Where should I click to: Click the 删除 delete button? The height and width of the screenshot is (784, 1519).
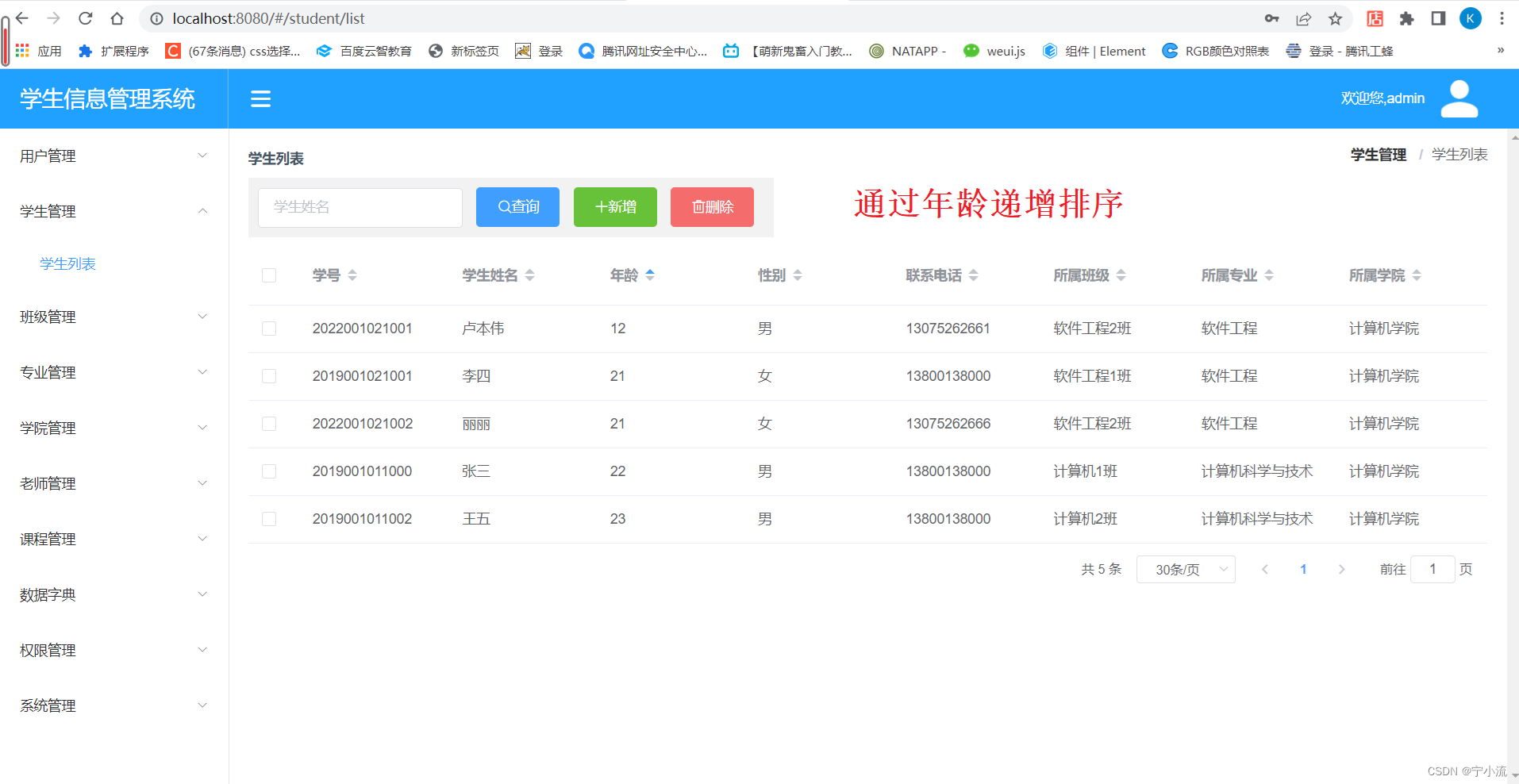click(712, 207)
